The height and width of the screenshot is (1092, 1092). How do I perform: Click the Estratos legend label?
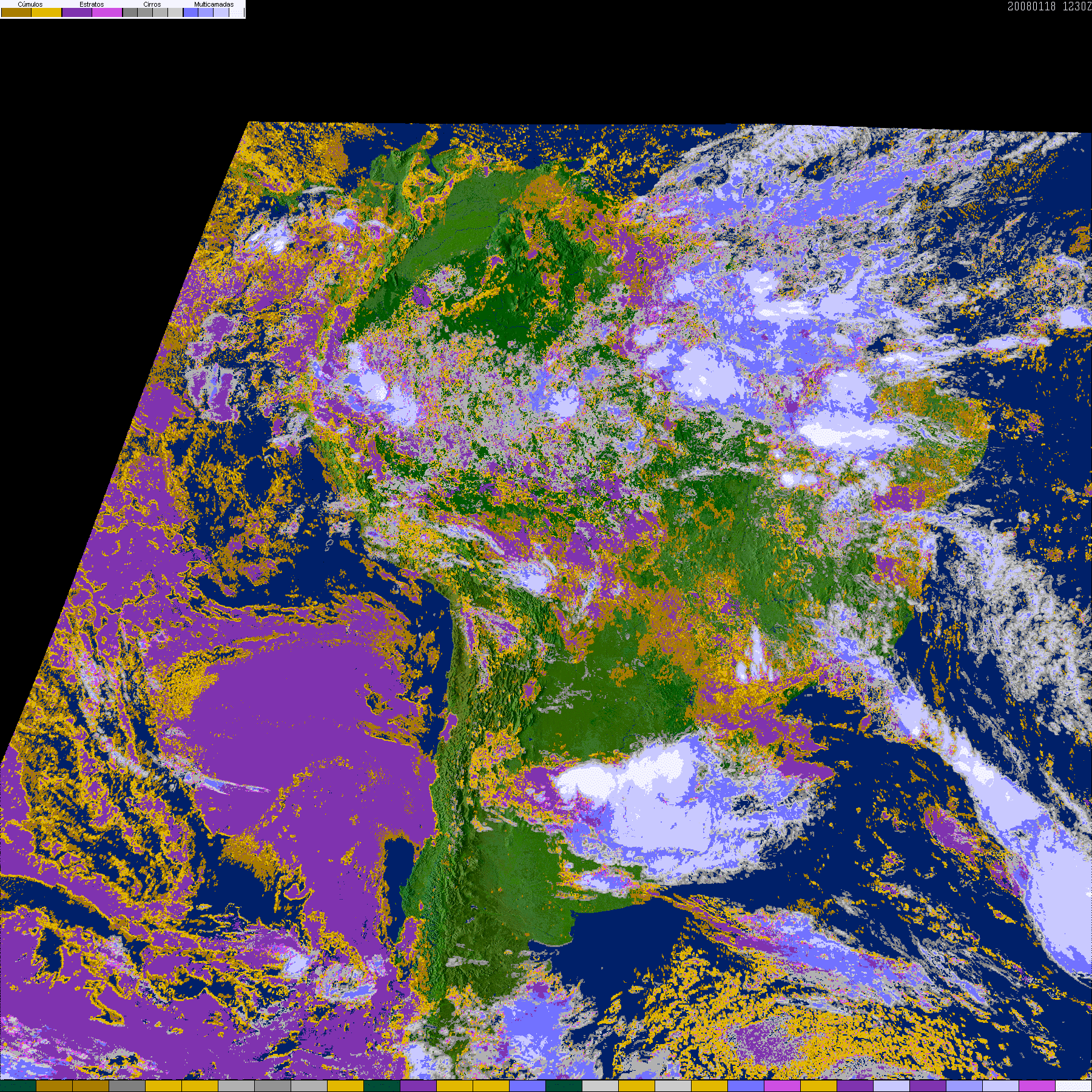(x=92, y=4)
